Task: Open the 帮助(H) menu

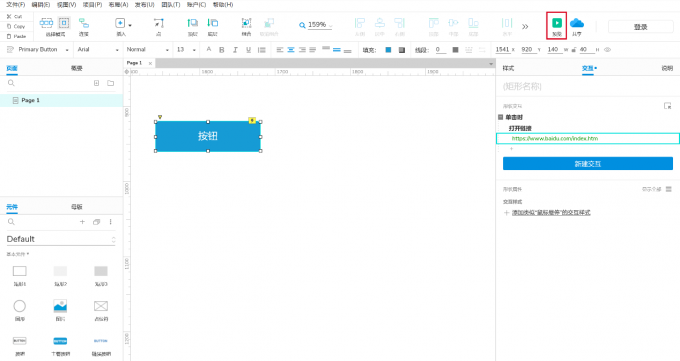Action: [x=223, y=5]
